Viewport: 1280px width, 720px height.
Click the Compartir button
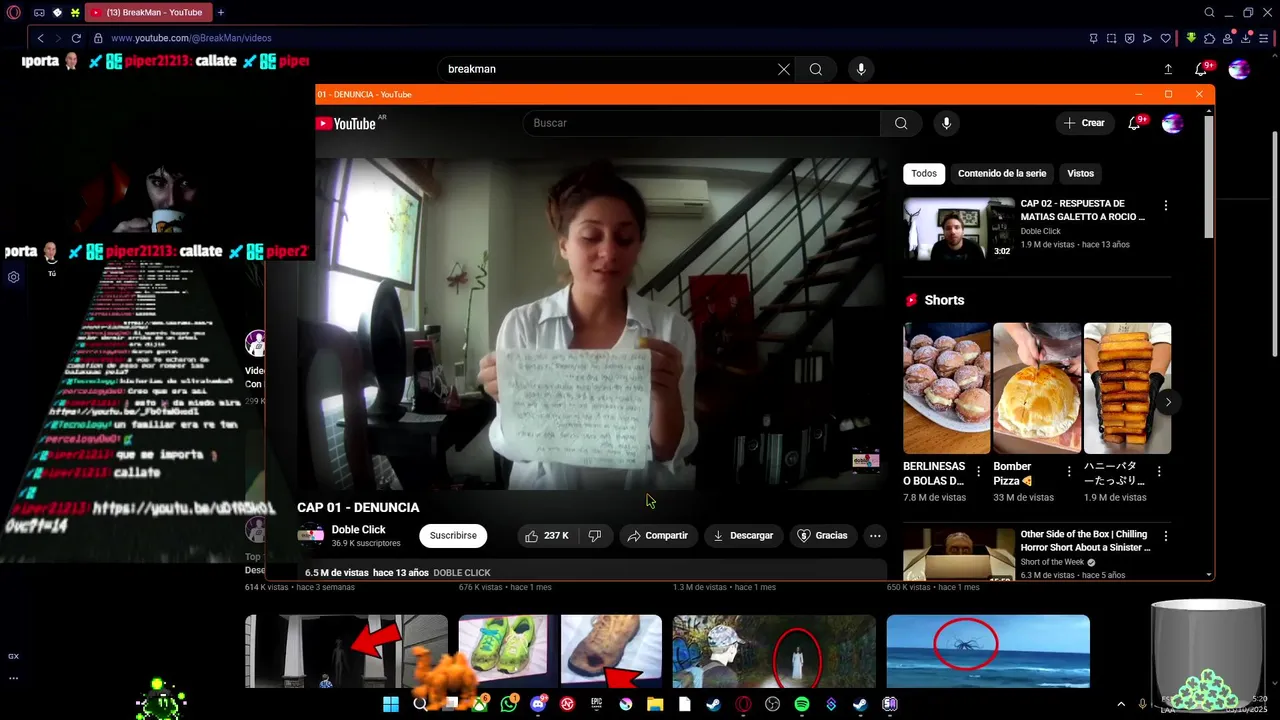click(658, 536)
